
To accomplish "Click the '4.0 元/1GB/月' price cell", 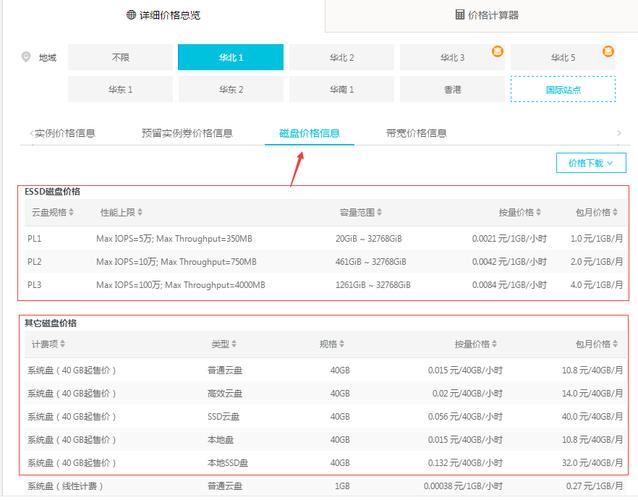I will pos(596,285).
